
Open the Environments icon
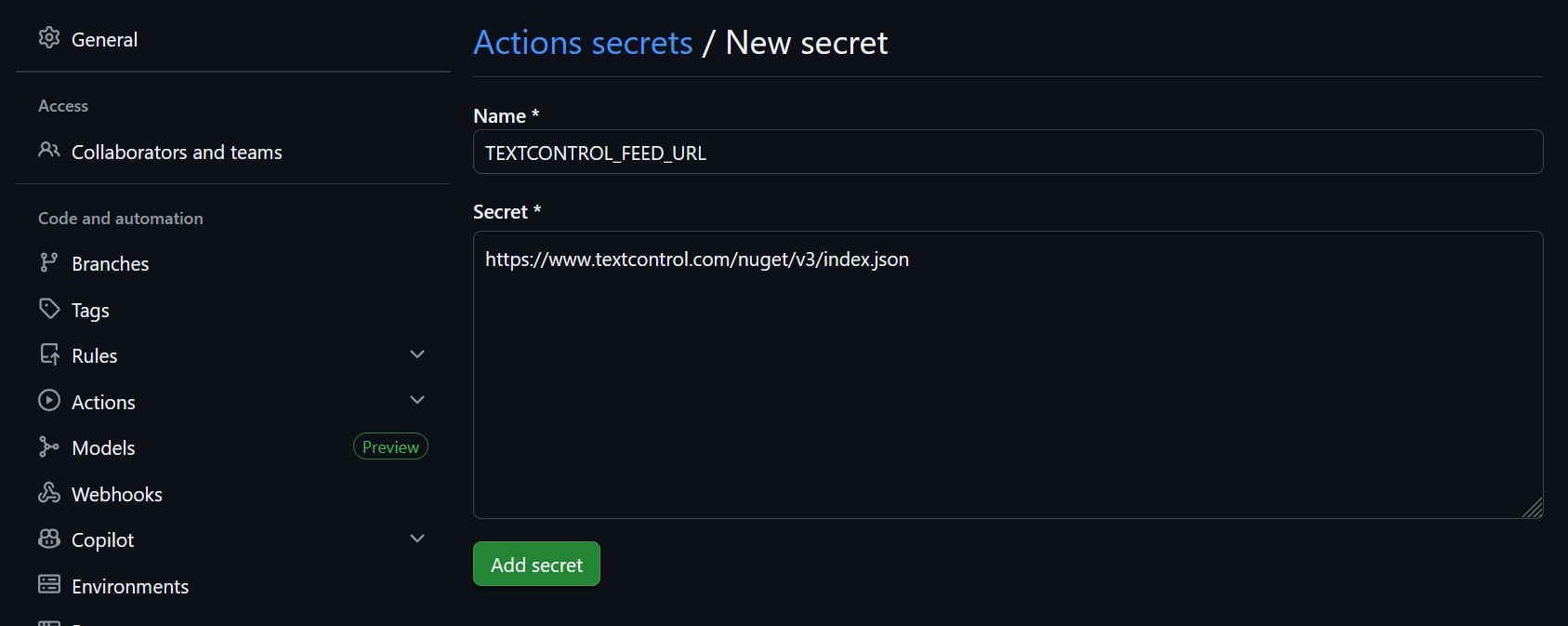[49, 584]
